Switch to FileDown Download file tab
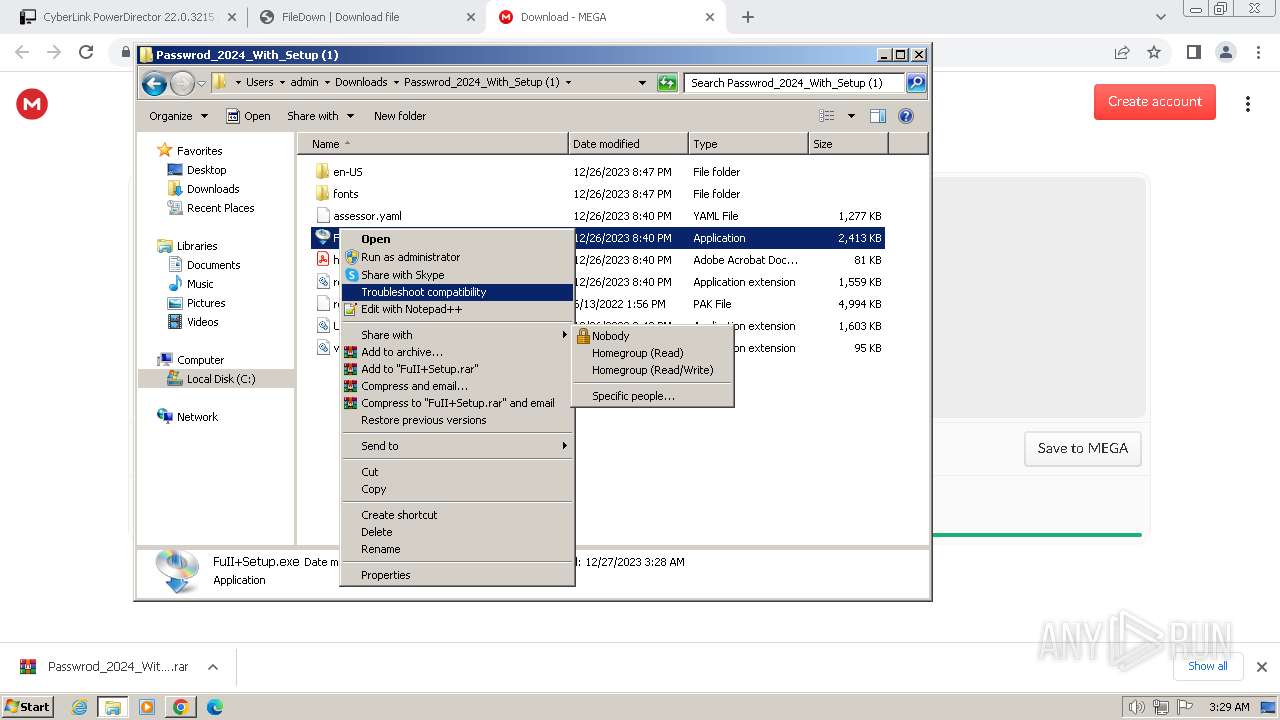 point(366,17)
